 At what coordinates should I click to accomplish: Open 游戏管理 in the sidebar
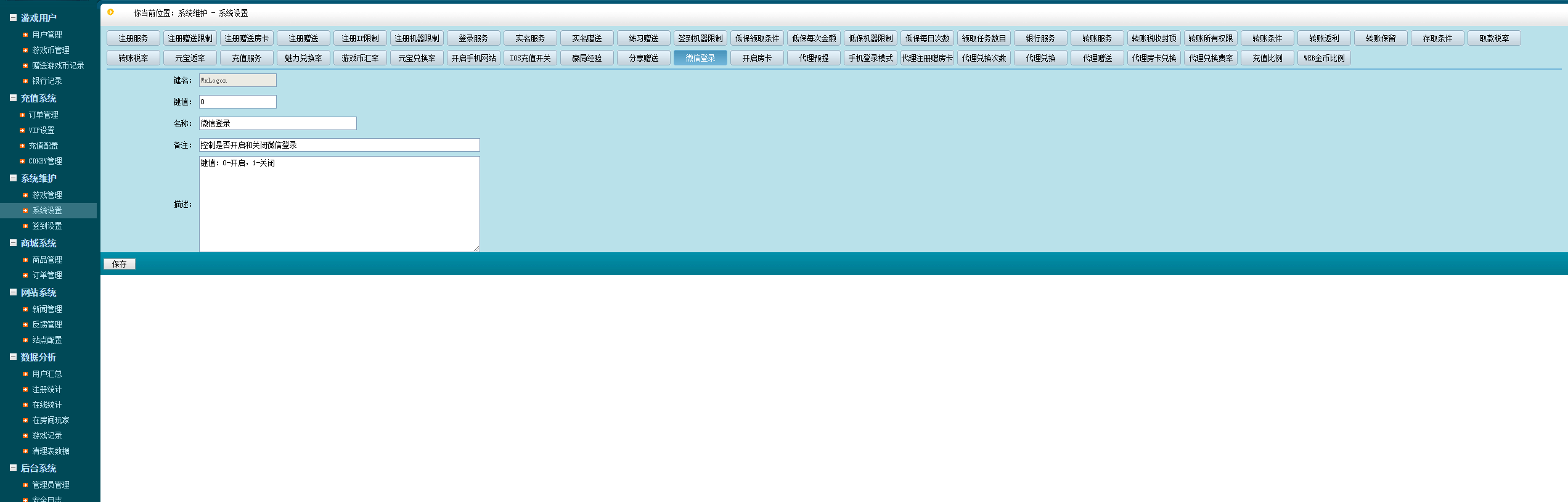click(47, 195)
